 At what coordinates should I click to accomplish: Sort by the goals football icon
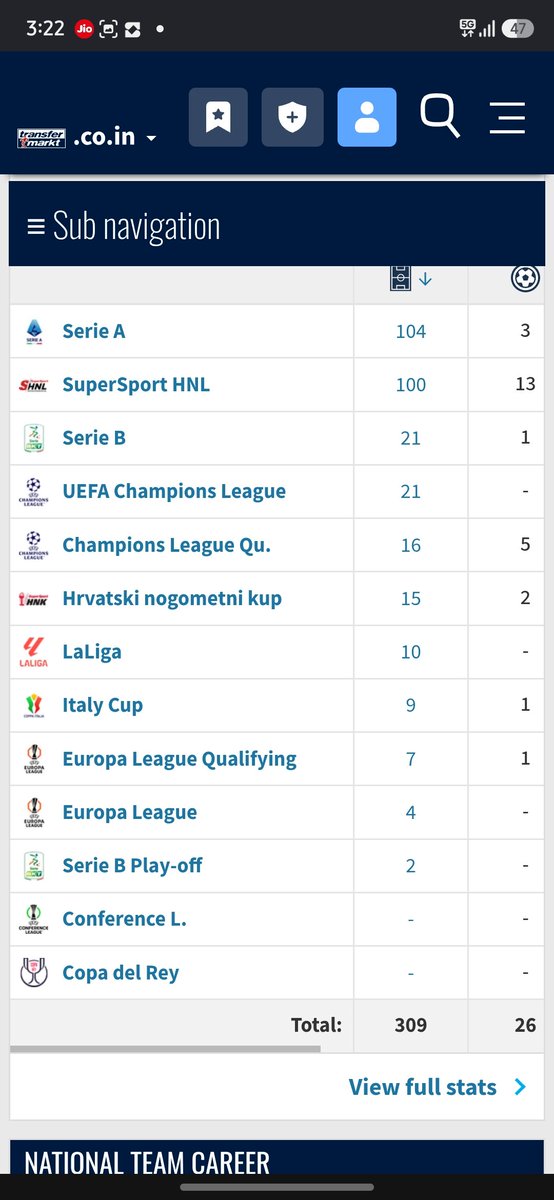point(525,278)
